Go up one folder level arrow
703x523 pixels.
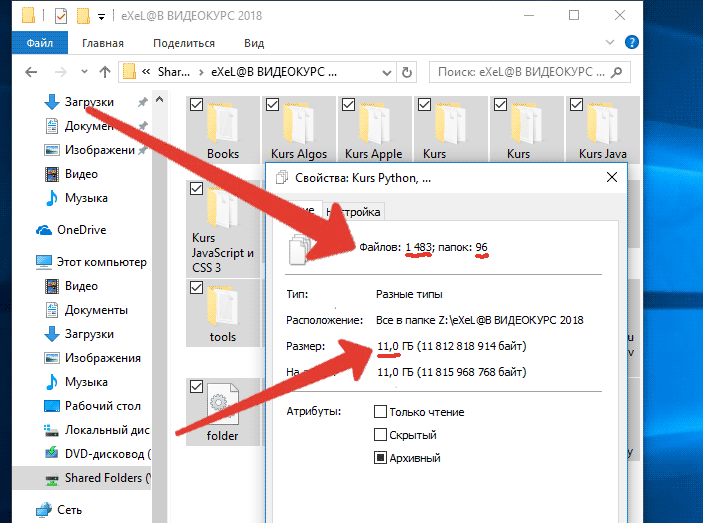105,72
